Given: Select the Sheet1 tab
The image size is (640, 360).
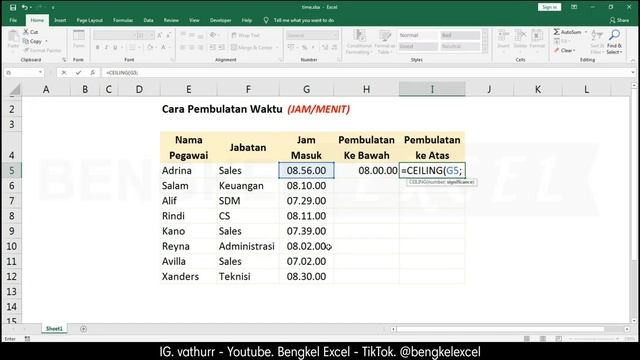Looking at the screenshot, I should [x=54, y=329].
